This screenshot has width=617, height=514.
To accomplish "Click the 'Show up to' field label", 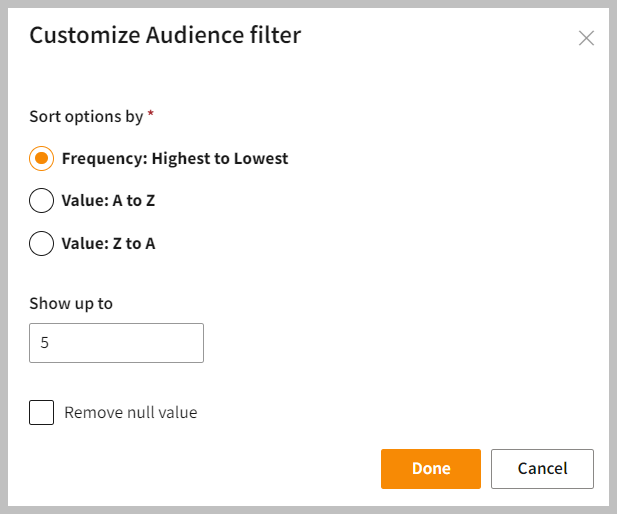I will click(71, 303).
